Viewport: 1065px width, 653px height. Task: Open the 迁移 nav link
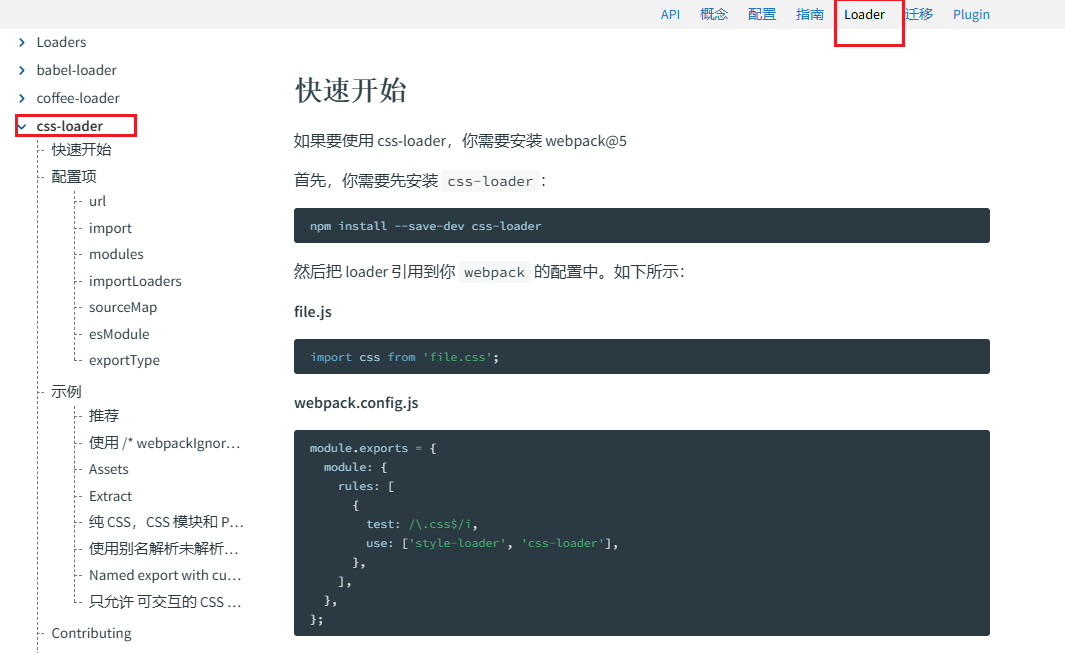919,14
